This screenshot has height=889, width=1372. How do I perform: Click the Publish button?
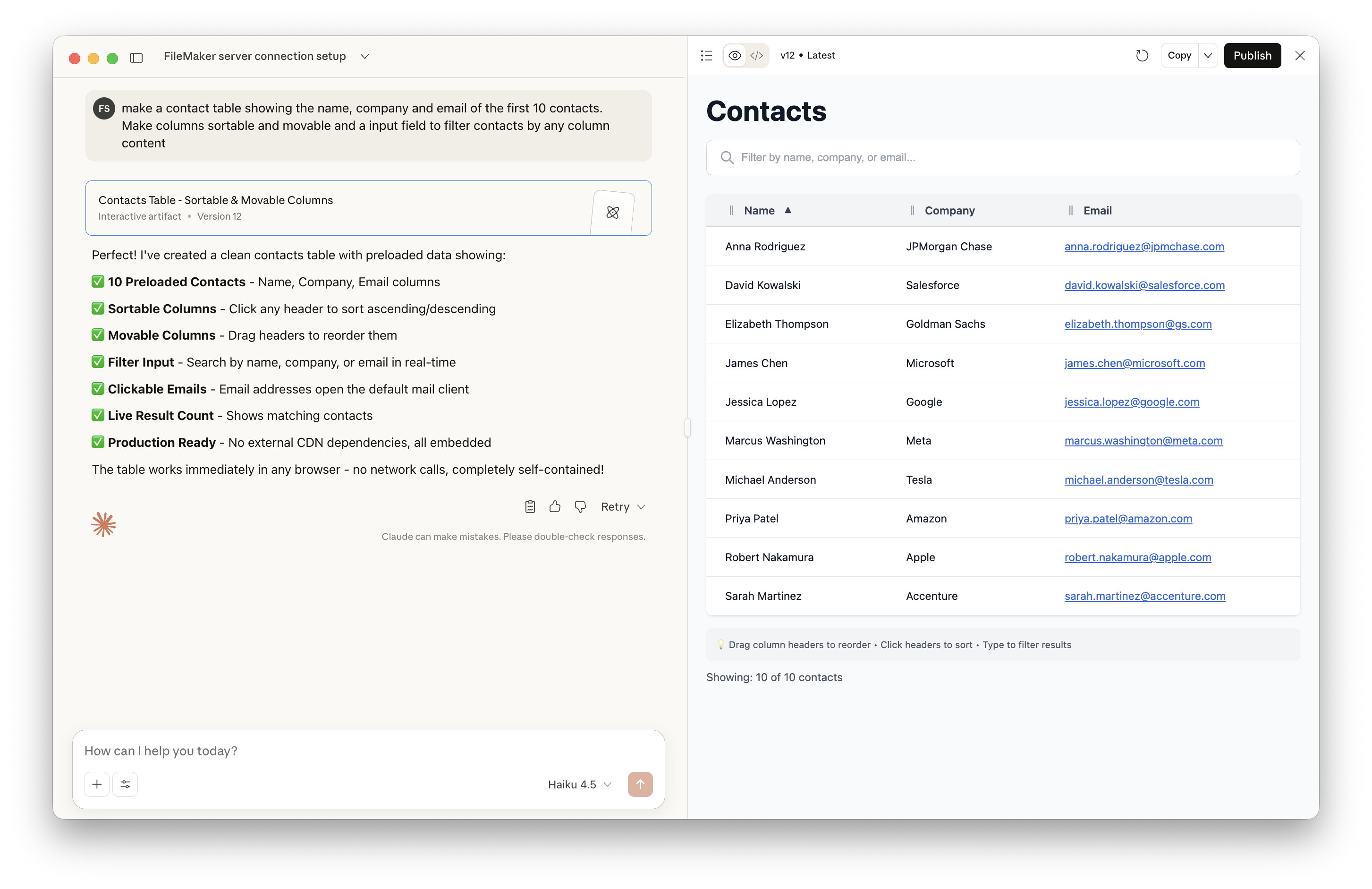coord(1252,55)
